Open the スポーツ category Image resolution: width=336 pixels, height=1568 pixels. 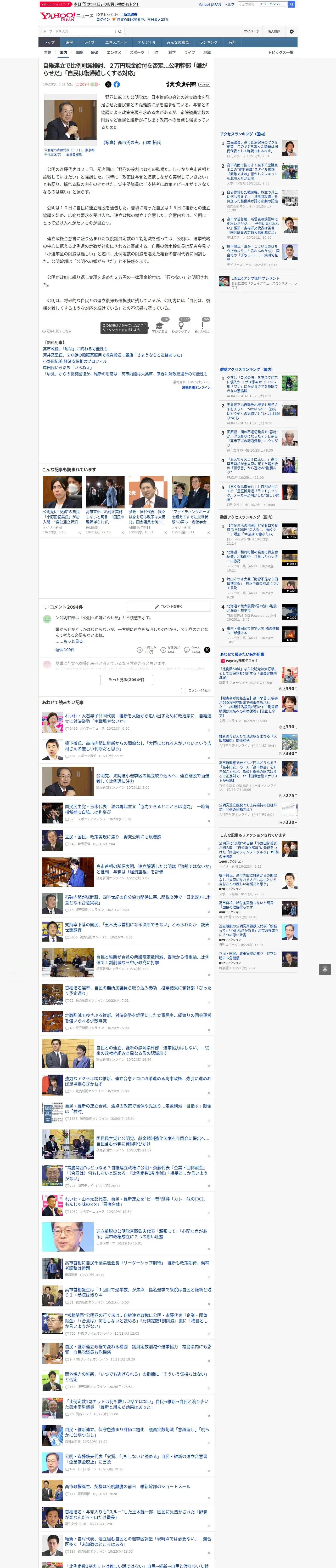[137, 52]
